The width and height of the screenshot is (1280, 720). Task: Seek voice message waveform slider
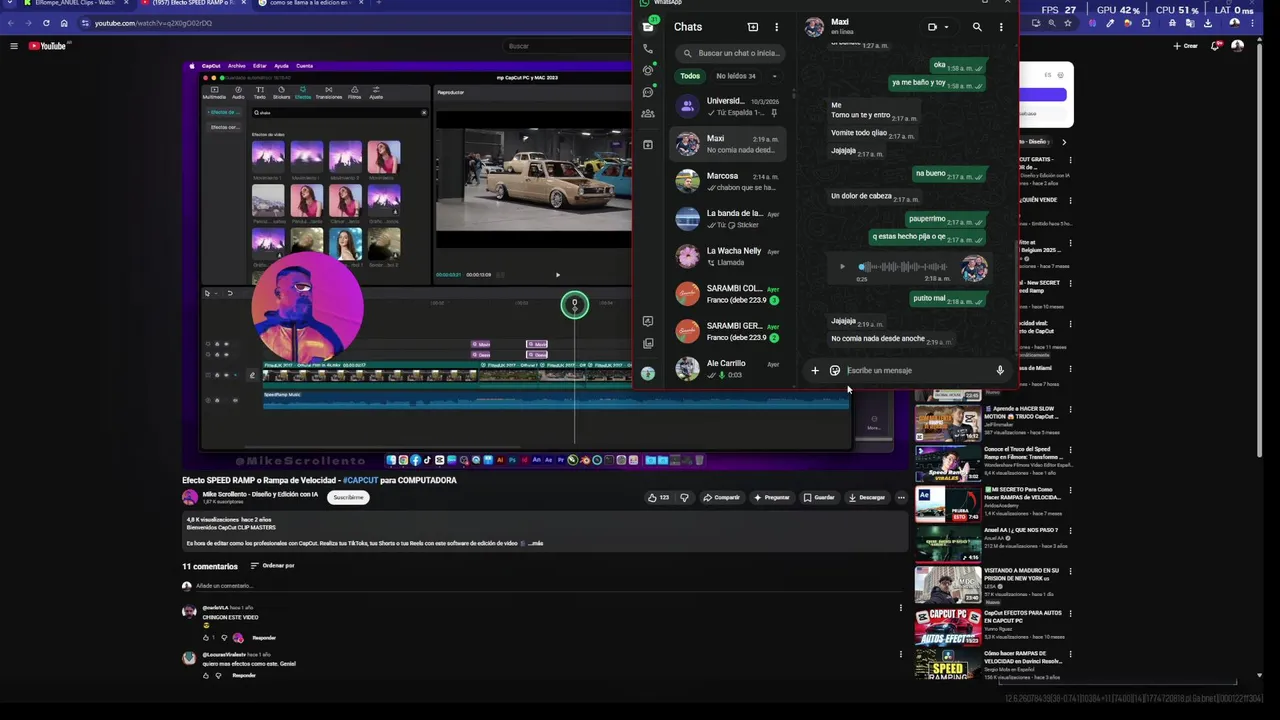(x=903, y=267)
